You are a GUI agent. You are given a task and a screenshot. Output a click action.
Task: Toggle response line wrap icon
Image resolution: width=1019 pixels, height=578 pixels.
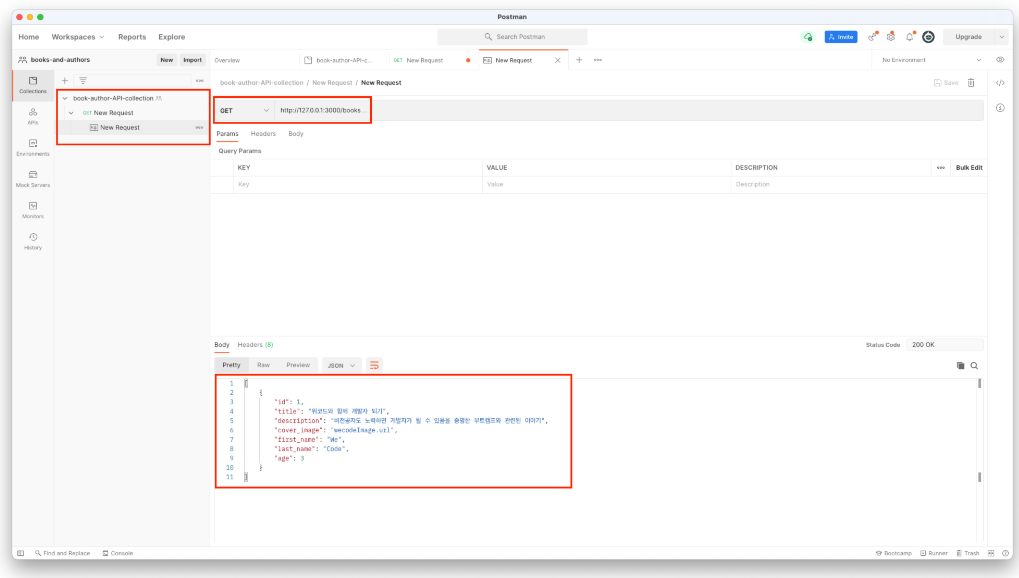tap(374, 365)
